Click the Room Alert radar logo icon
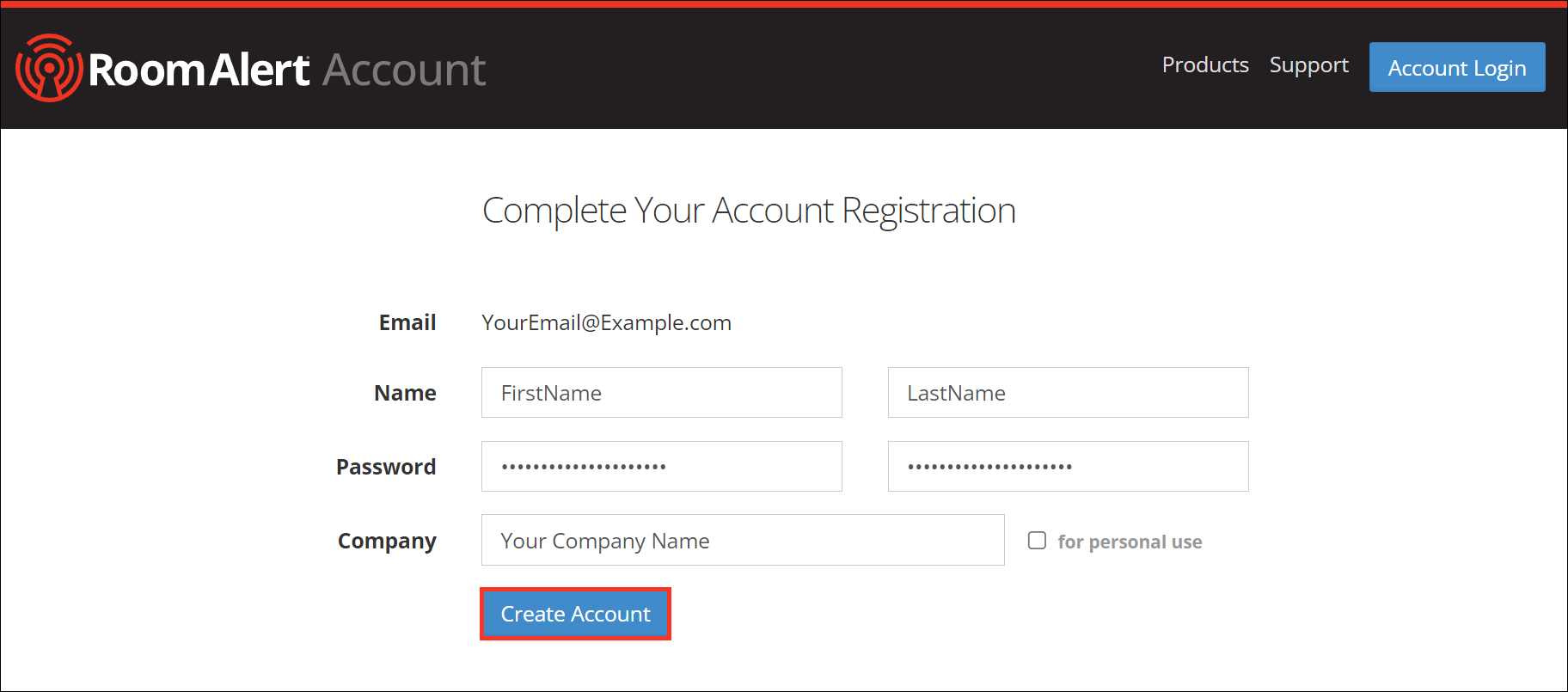Viewport: 1568px width, 692px height. pyautogui.click(x=49, y=68)
